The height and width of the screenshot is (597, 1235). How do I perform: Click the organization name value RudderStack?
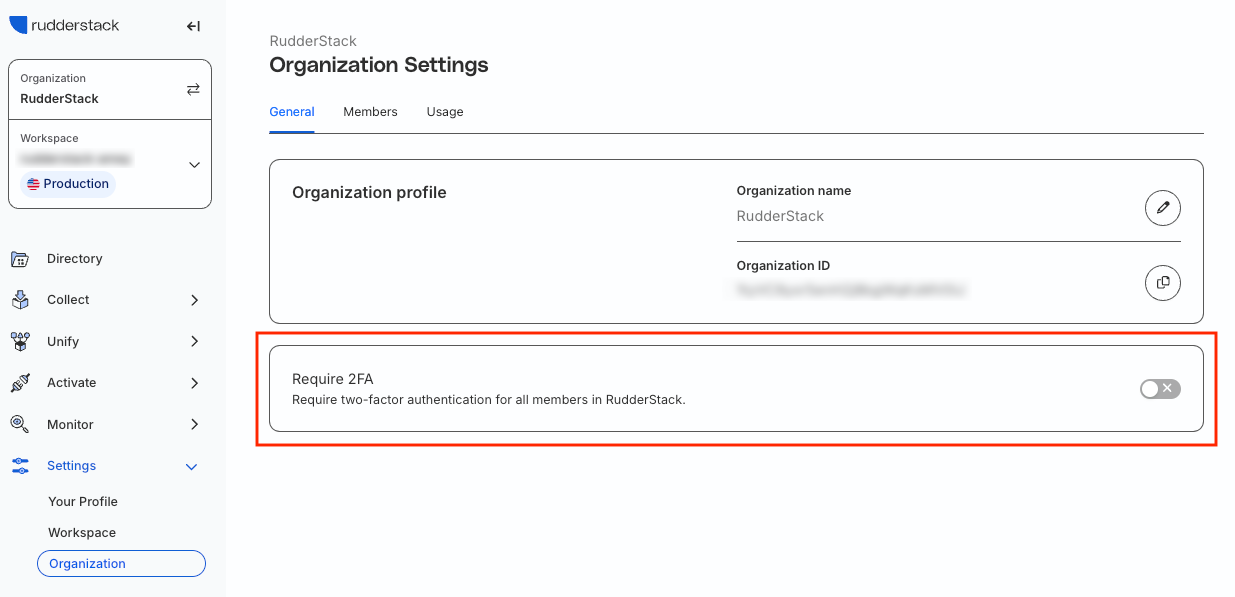click(780, 216)
